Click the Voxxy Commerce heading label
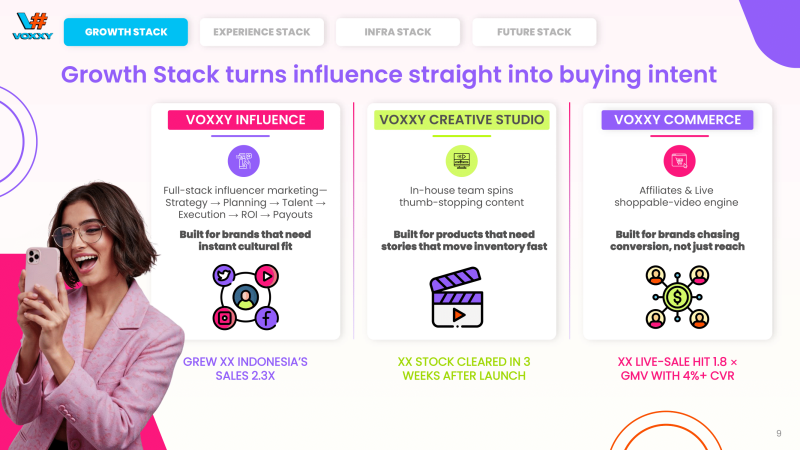The width and height of the screenshot is (800, 450). pos(678,120)
